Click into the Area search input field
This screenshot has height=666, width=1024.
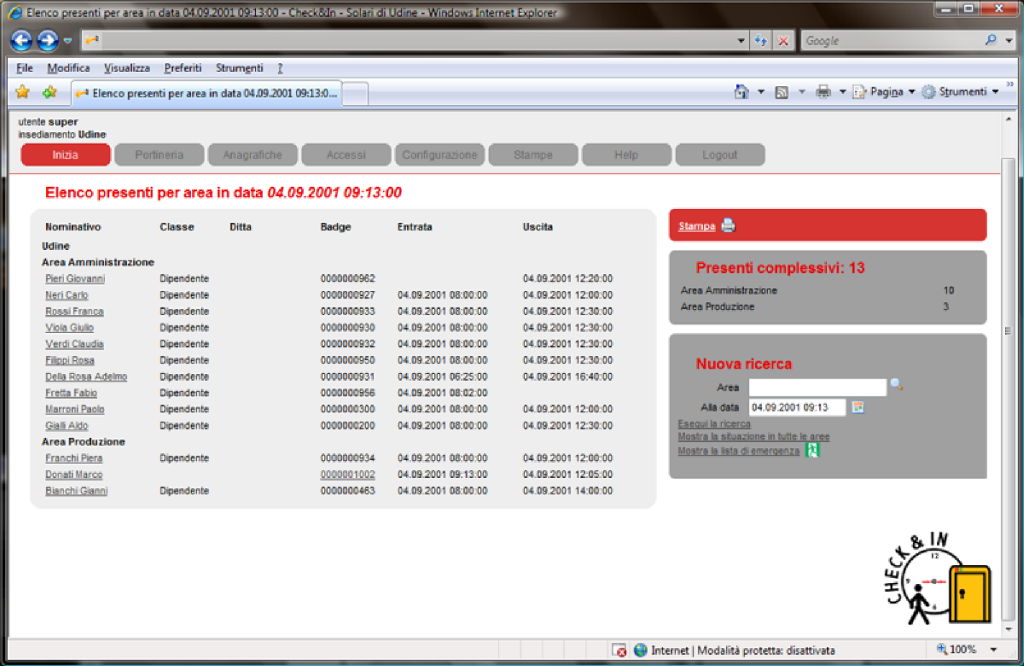coord(817,387)
